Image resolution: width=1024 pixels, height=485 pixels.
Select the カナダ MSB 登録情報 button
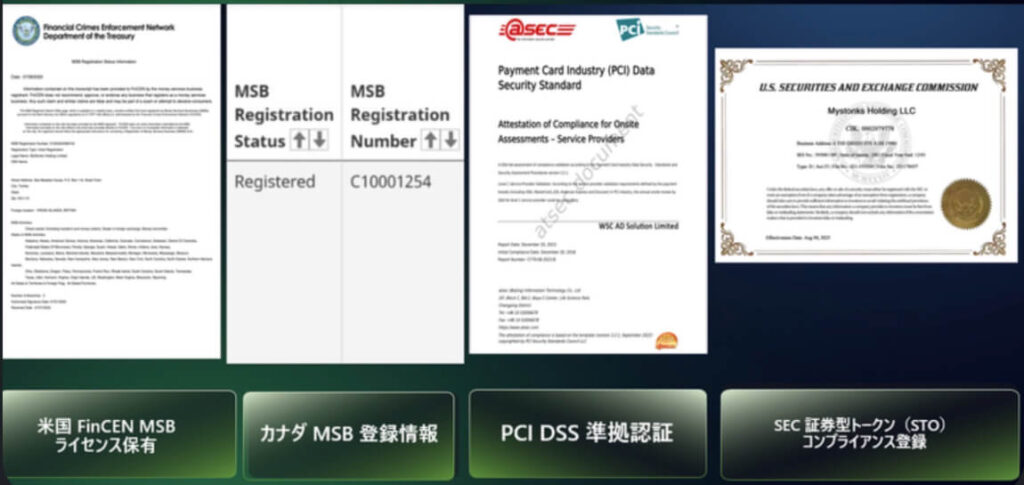click(x=349, y=434)
